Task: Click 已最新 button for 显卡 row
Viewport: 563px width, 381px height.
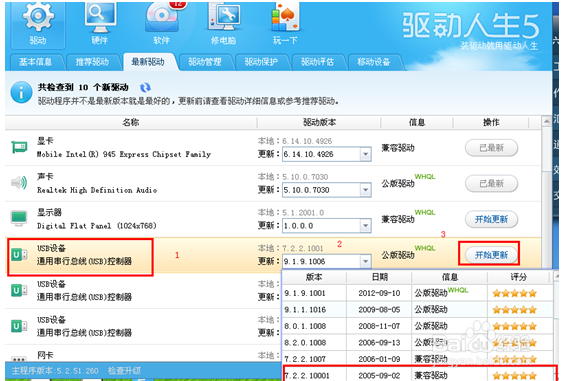Action: point(492,148)
